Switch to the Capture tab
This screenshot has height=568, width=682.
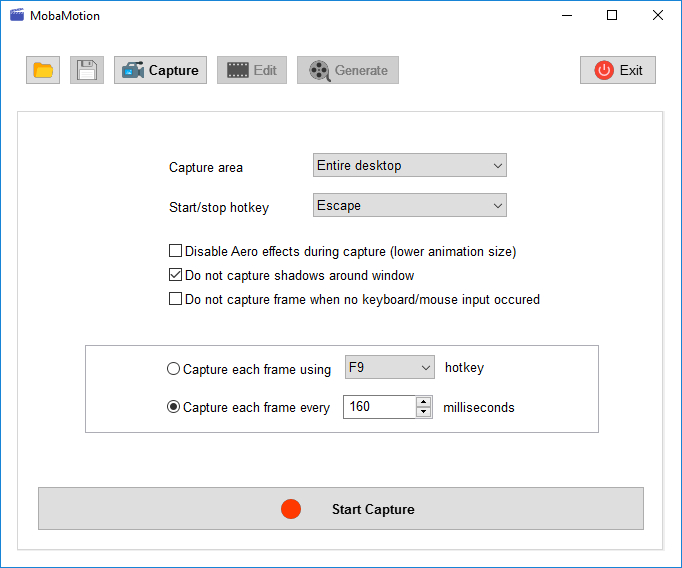click(x=160, y=70)
